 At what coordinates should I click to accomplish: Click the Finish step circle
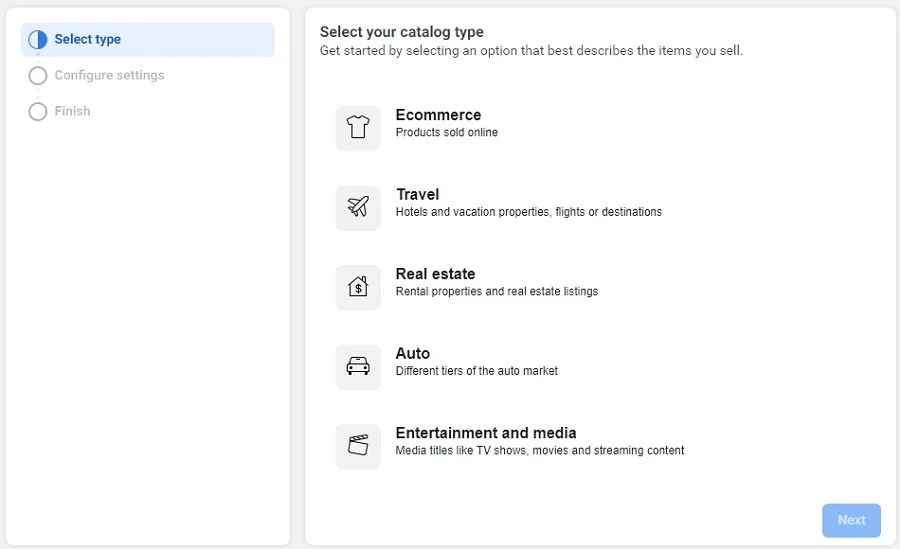click(38, 112)
